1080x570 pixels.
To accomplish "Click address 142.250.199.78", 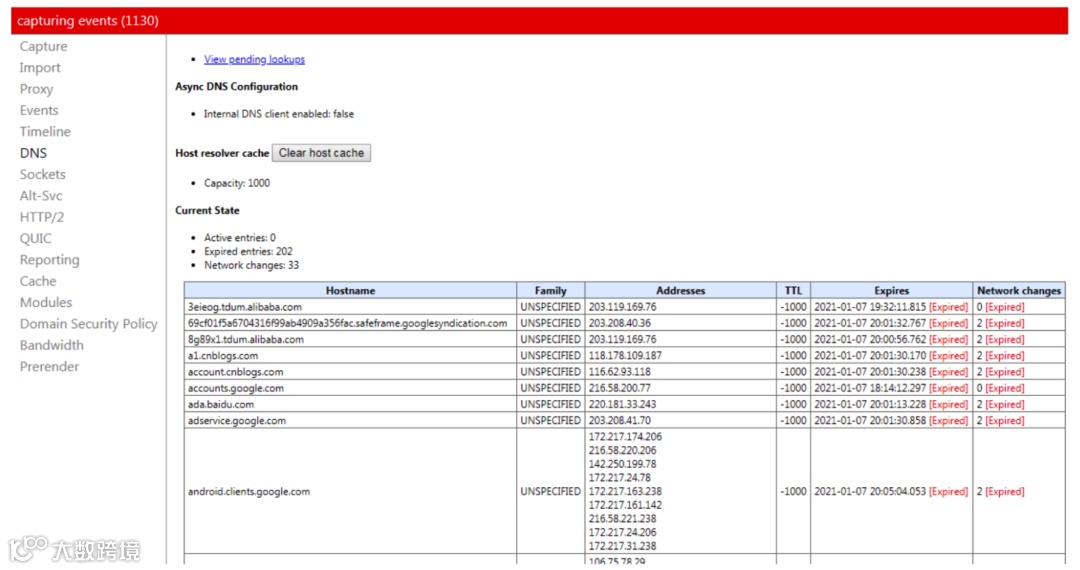I will 622,464.
